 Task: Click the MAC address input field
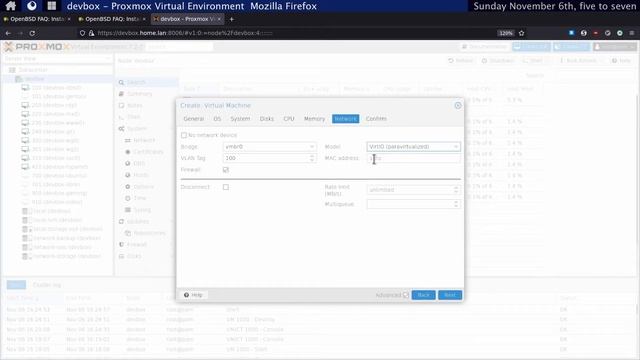tap(413, 158)
